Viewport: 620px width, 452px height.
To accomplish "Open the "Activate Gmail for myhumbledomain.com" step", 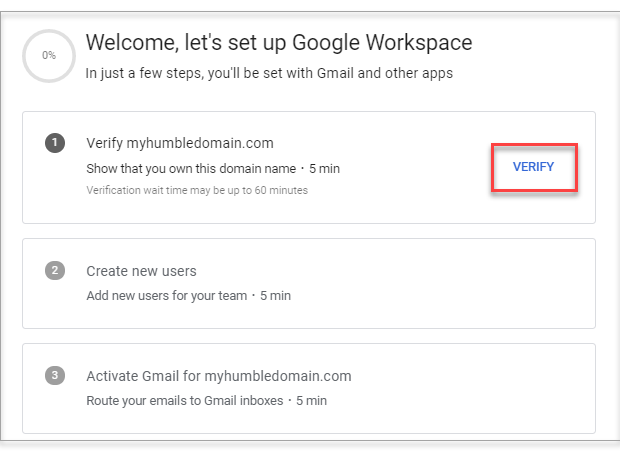I will [218, 376].
